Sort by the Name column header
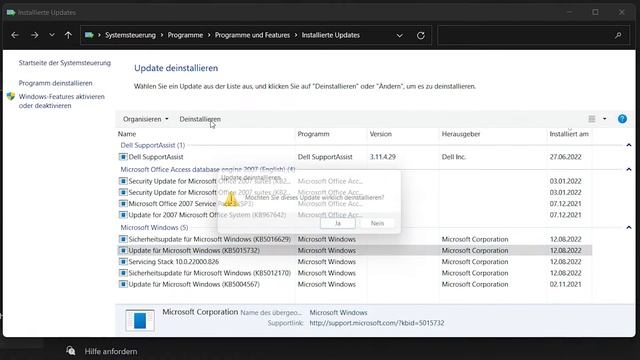 click(x=127, y=134)
